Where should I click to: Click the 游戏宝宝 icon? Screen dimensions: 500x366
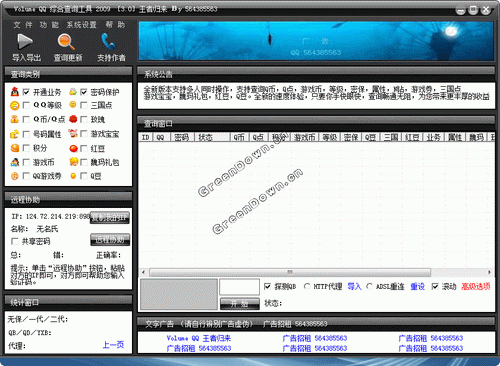click(x=73, y=134)
